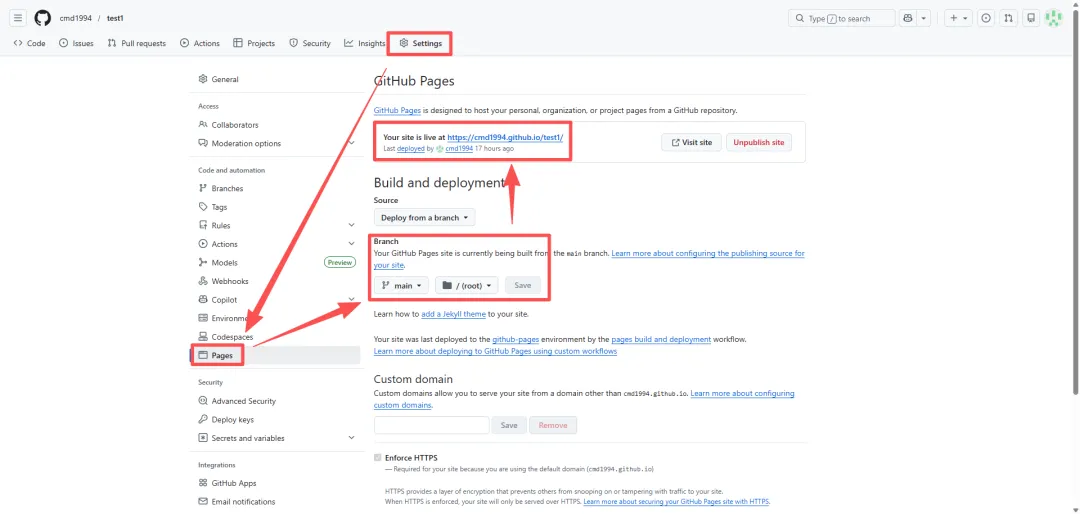
Task: Click the GitHub logo icon
Action: [x=43, y=18]
